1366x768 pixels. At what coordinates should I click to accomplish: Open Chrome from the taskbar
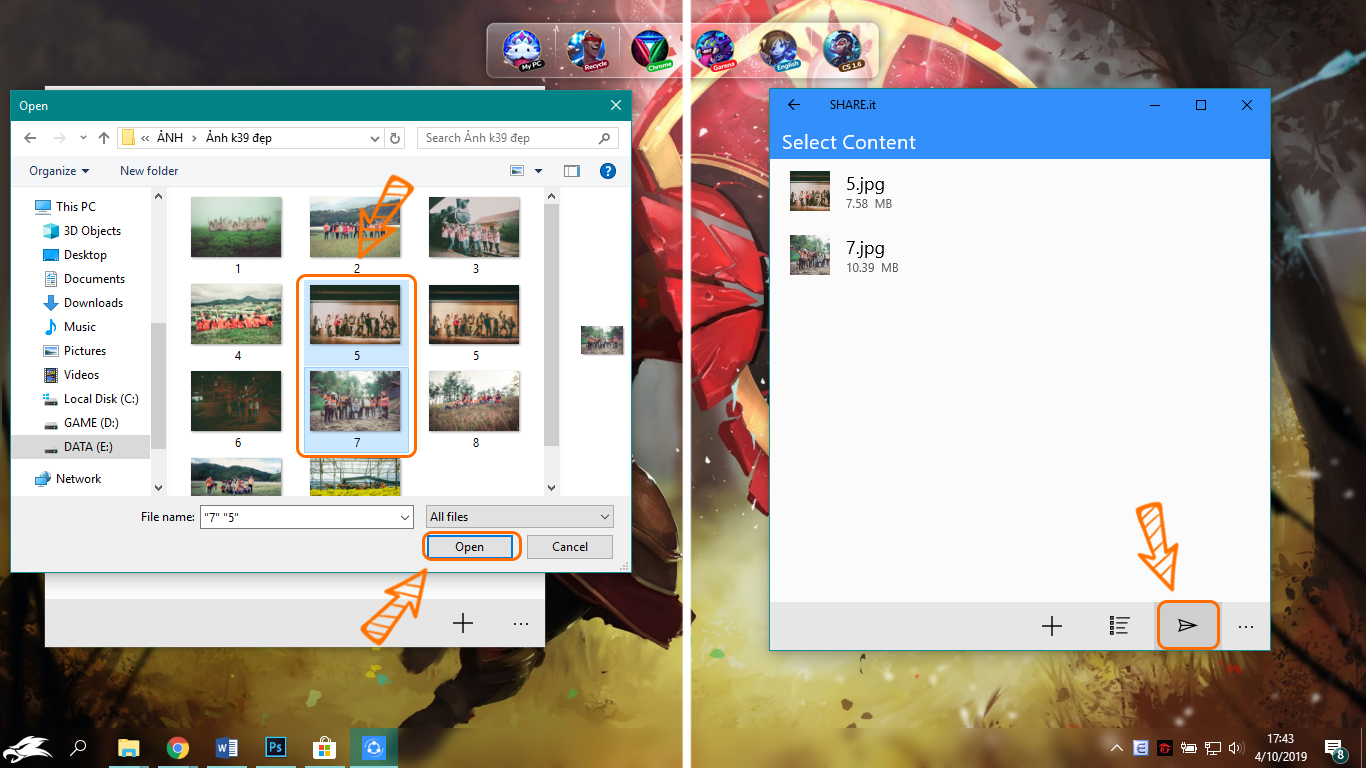tap(178, 747)
